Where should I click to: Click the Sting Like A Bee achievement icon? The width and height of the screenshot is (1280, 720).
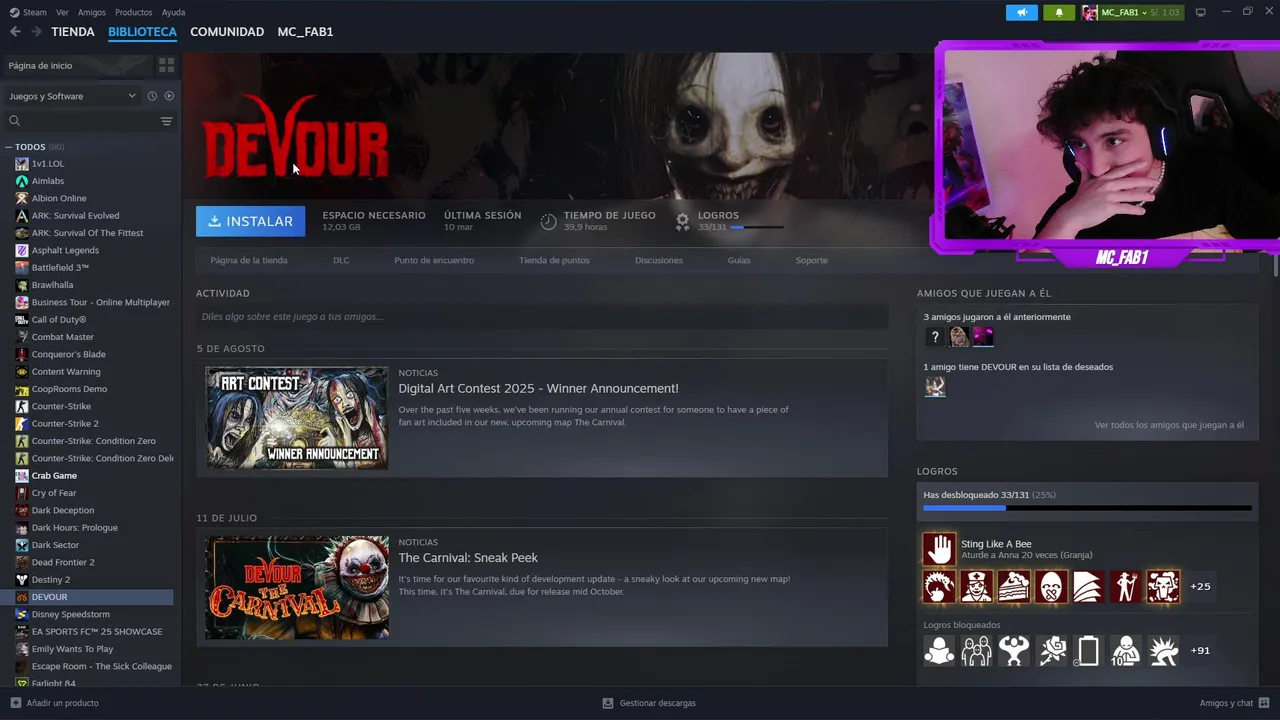pyautogui.click(x=939, y=548)
